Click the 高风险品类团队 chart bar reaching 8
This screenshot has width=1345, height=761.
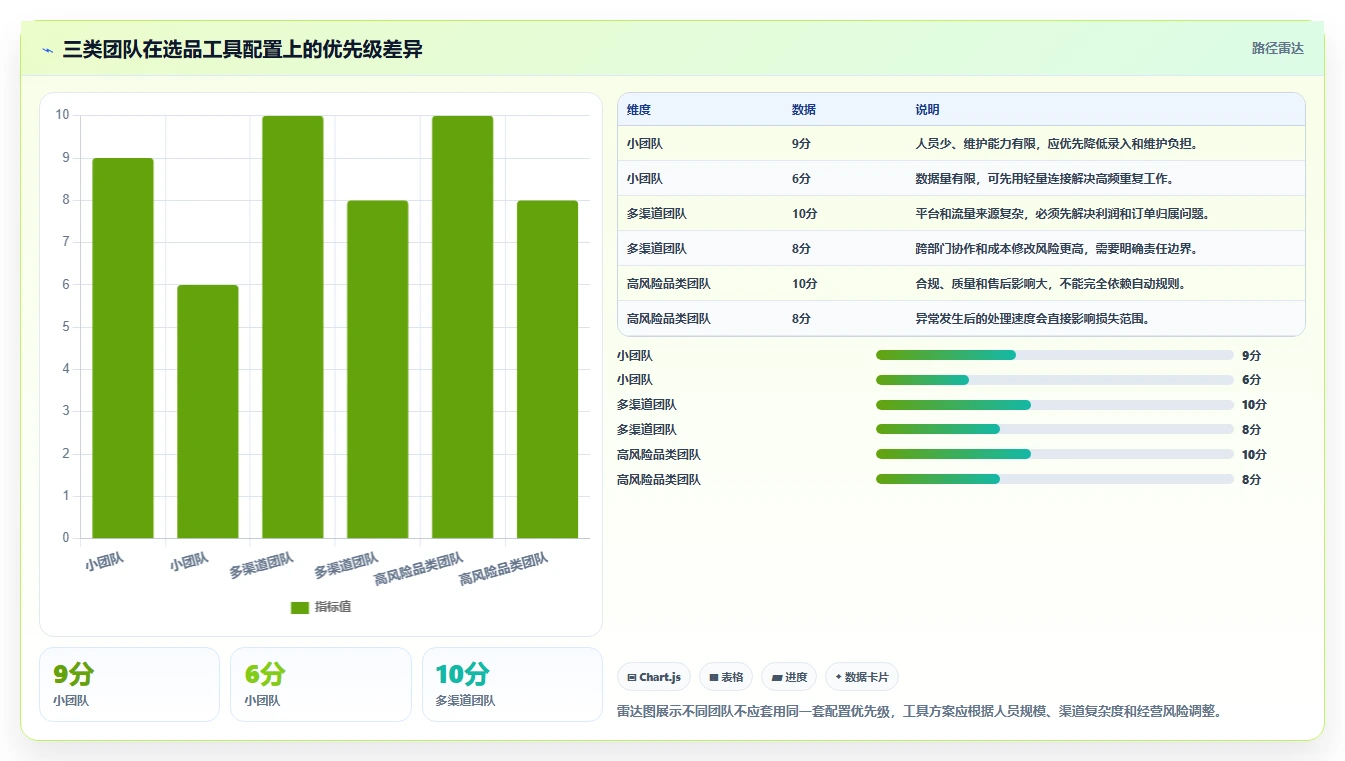pos(548,369)
